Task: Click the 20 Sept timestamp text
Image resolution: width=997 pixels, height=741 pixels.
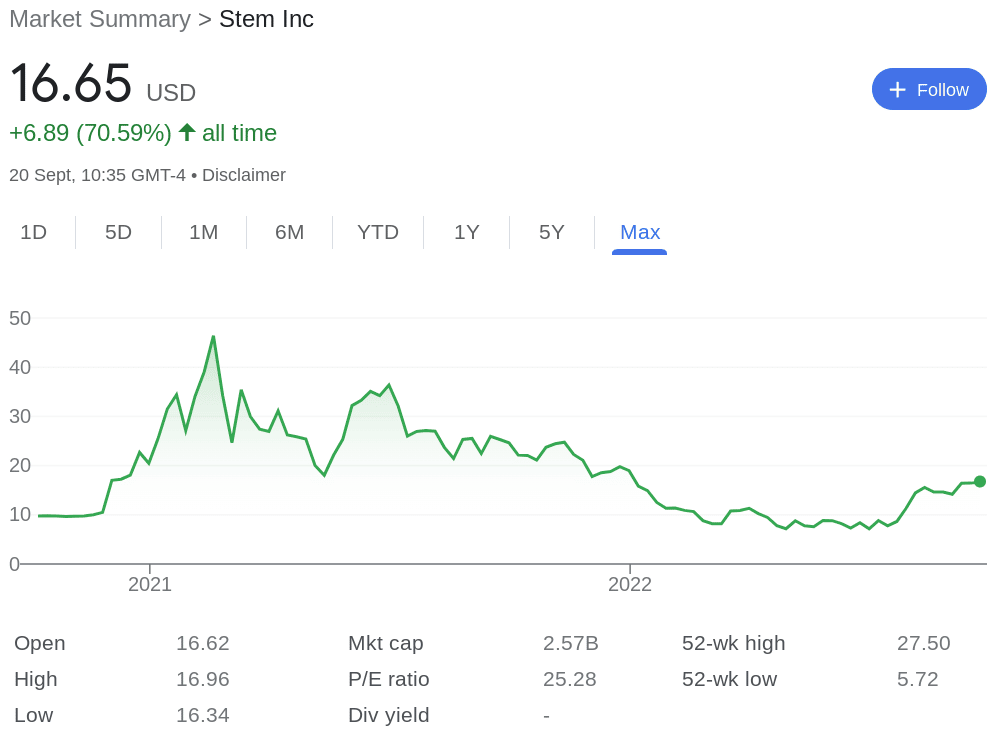Action: click(x=97, y=175)
